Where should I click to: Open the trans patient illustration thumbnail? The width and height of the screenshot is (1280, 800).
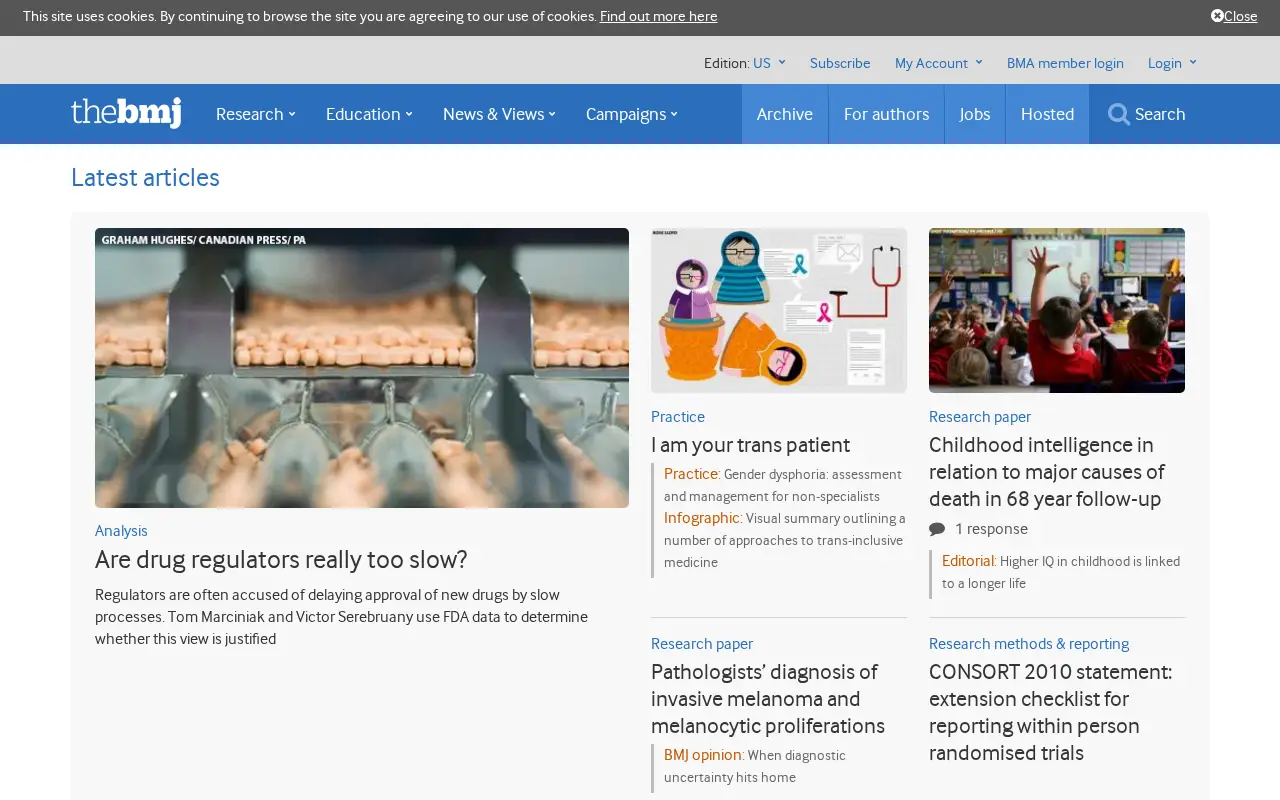(779, 310)
